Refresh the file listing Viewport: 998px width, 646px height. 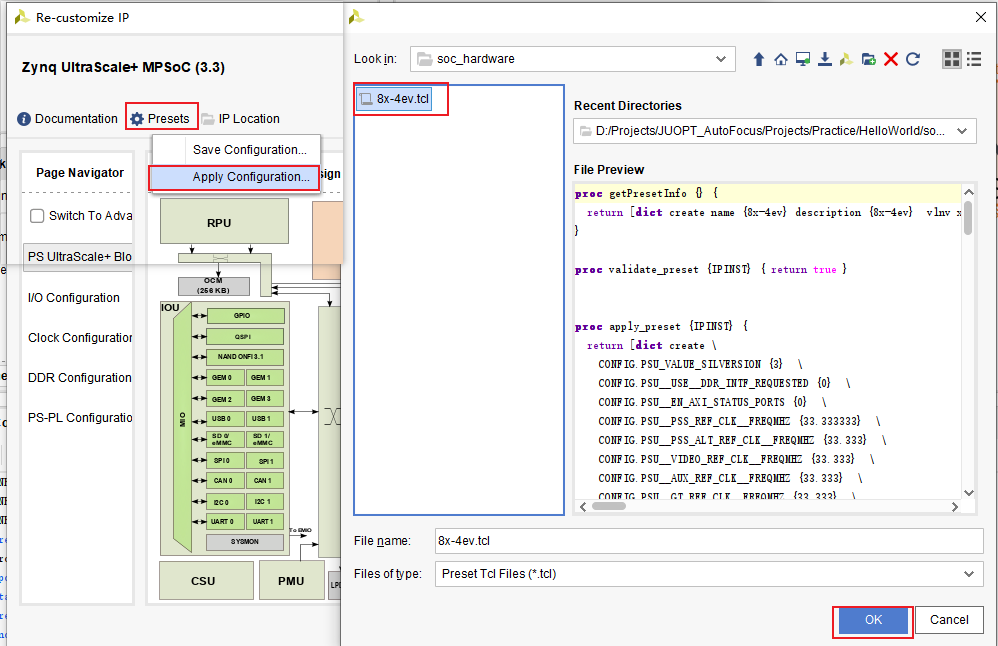coord(913,59)
